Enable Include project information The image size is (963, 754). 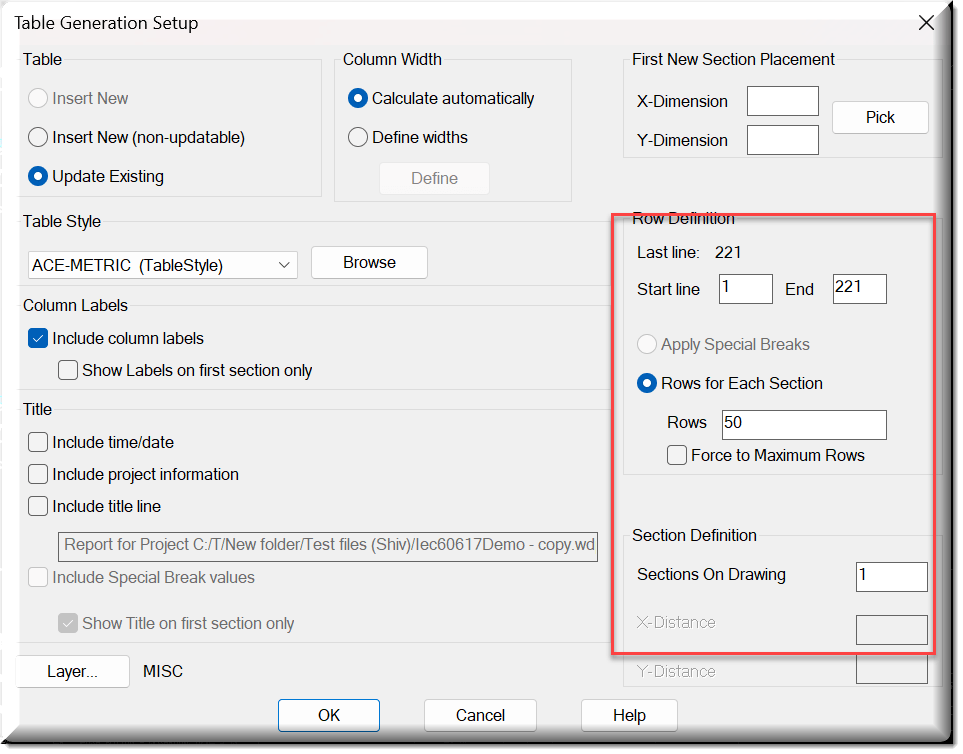[x=37, y=474]
